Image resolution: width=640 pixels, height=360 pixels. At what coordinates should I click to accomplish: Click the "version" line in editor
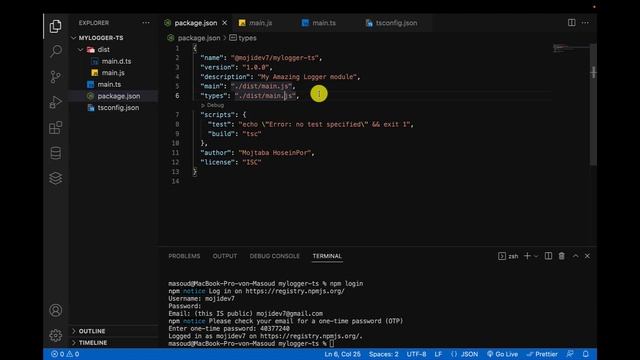236,67
